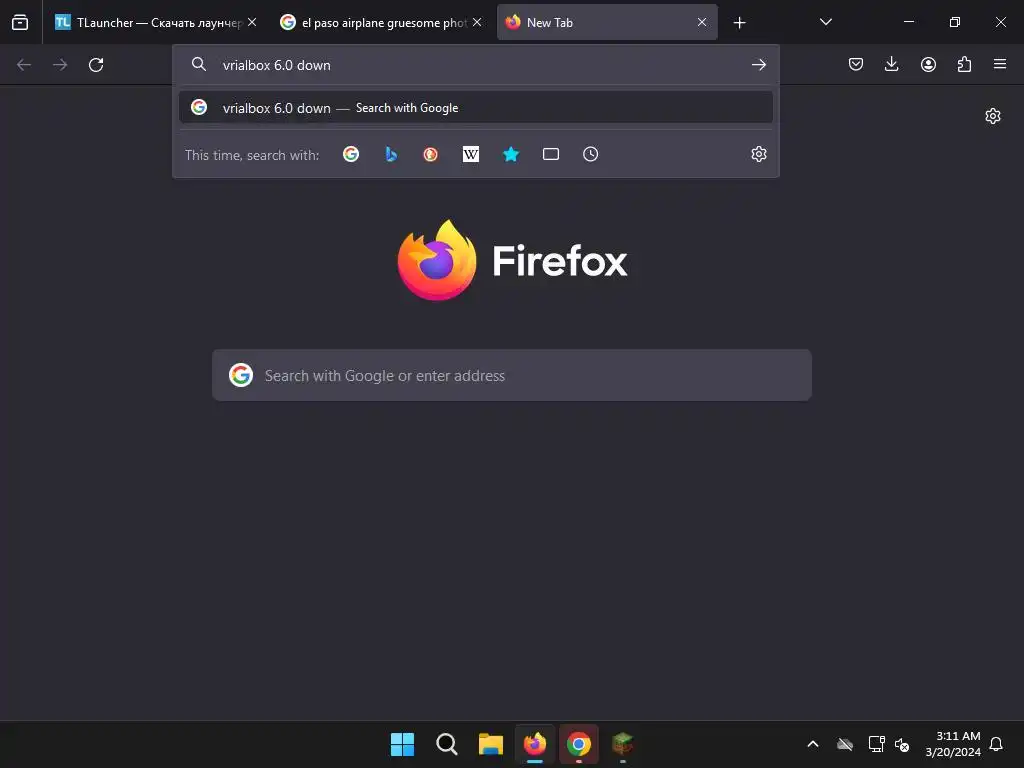Image resolution: width=1024 pixels, height=768 pixels.
Task: Expand the list all tabs chevron
Action: tap(825, 22)
